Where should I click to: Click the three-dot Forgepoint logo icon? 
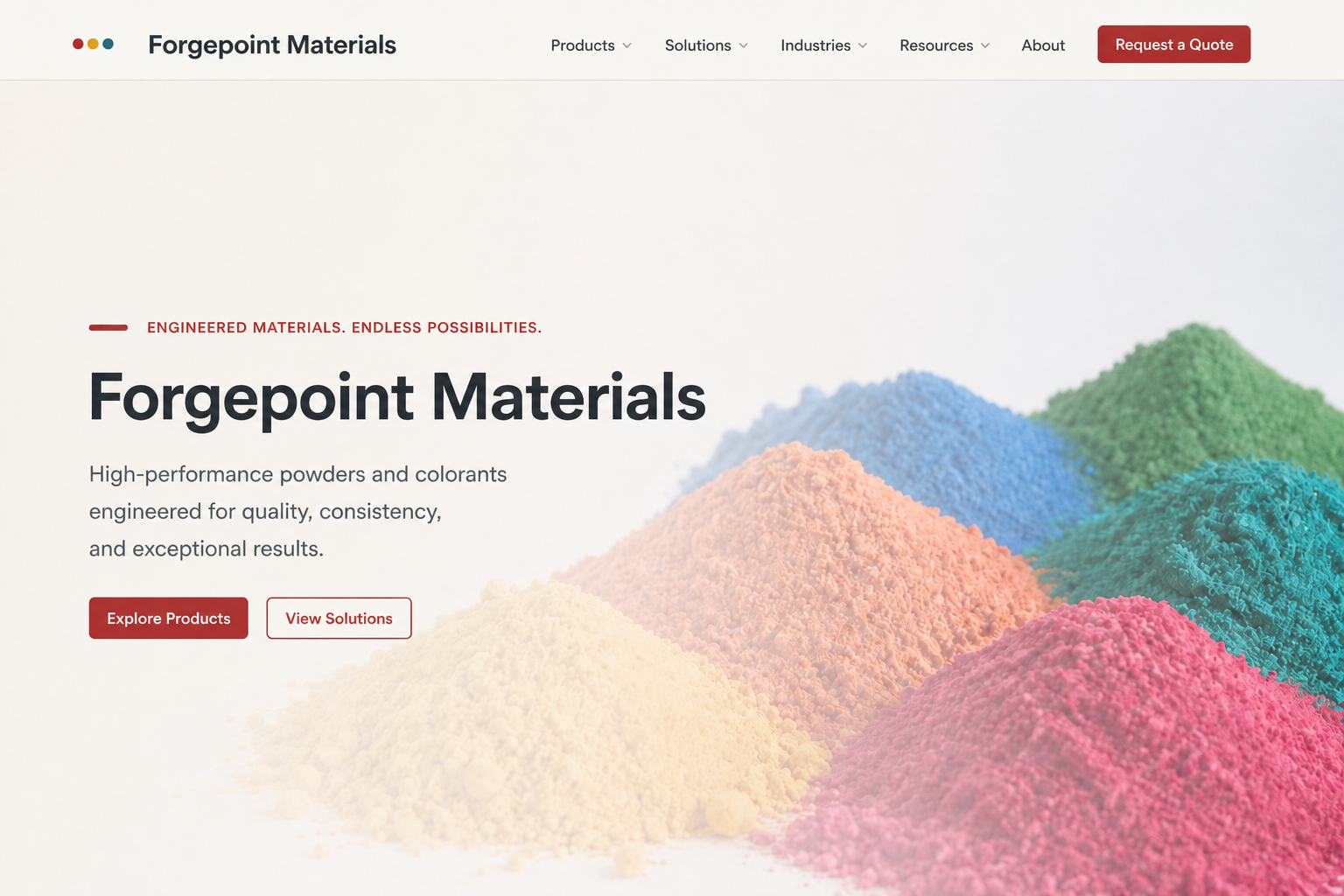tap(93, 44)
